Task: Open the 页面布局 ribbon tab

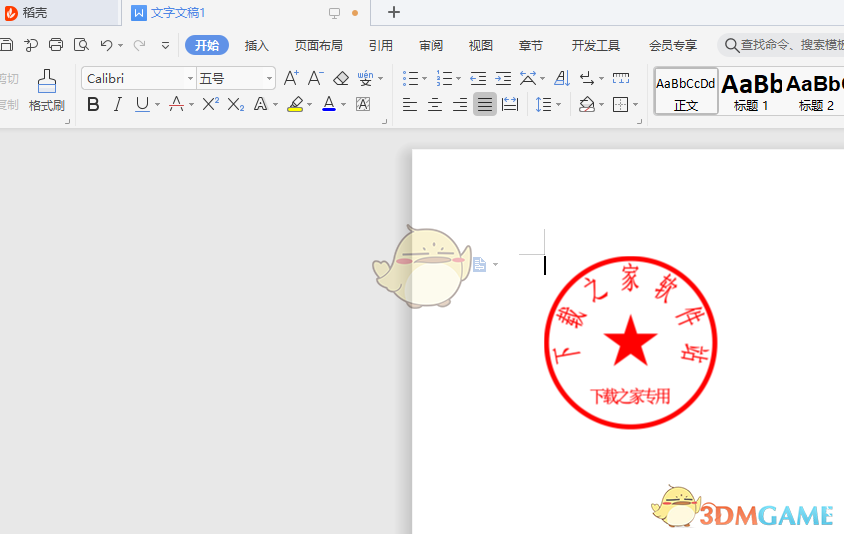Action: click(319, 46)
